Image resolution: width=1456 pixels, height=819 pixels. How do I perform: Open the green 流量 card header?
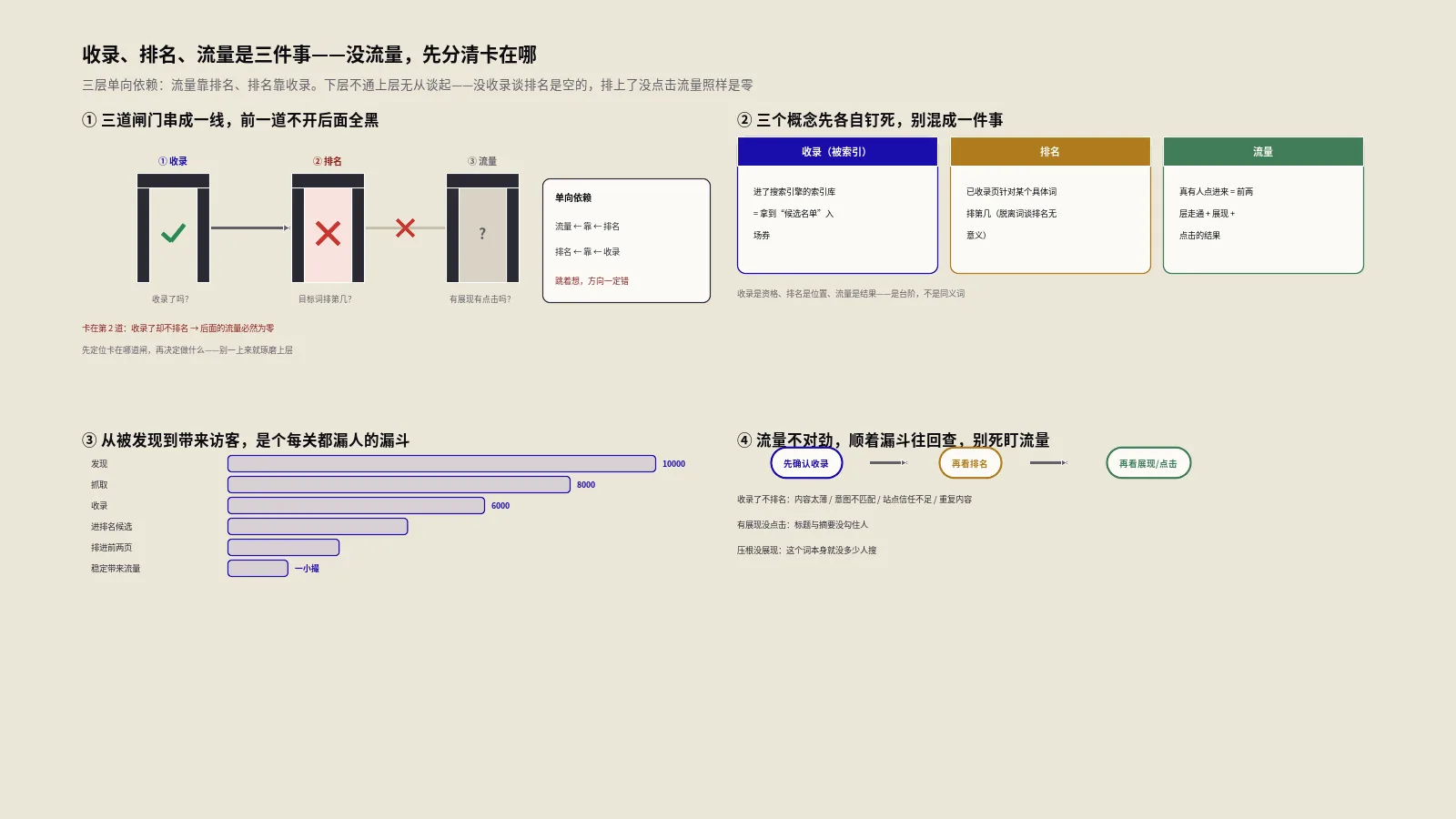[1263, 152]
